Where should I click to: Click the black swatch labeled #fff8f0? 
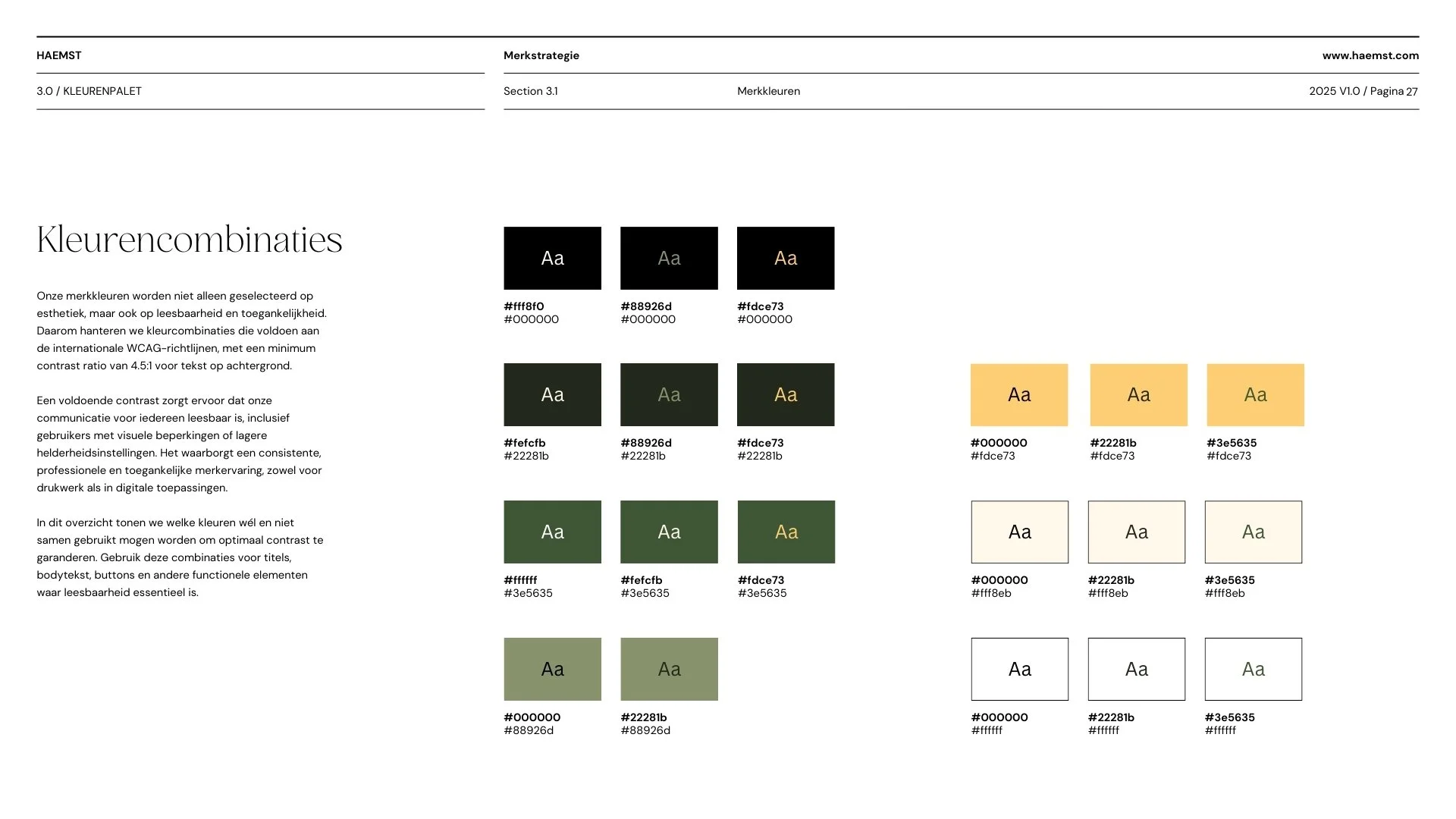pyautogui.click(x=552, y=258)
